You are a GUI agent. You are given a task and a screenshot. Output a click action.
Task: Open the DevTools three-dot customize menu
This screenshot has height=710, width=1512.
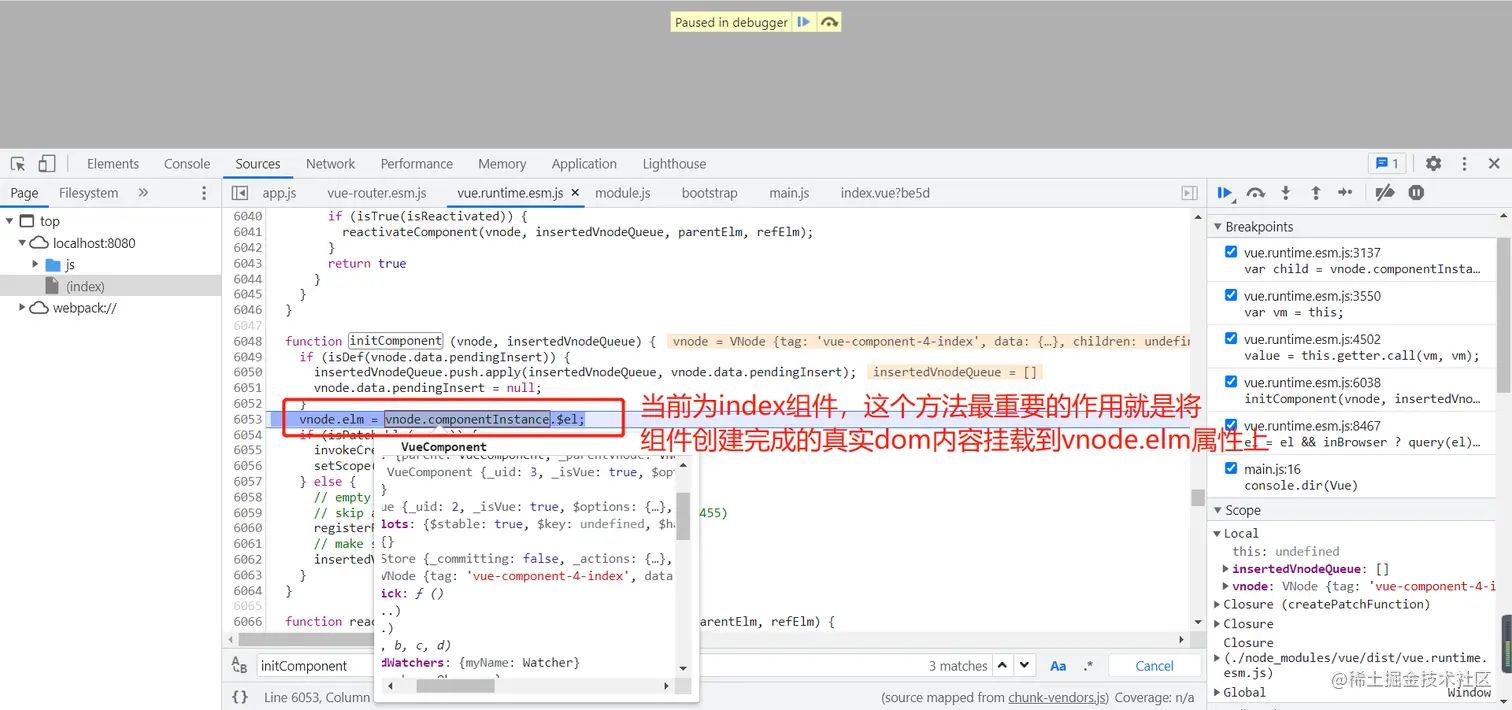click(1464, 164)
